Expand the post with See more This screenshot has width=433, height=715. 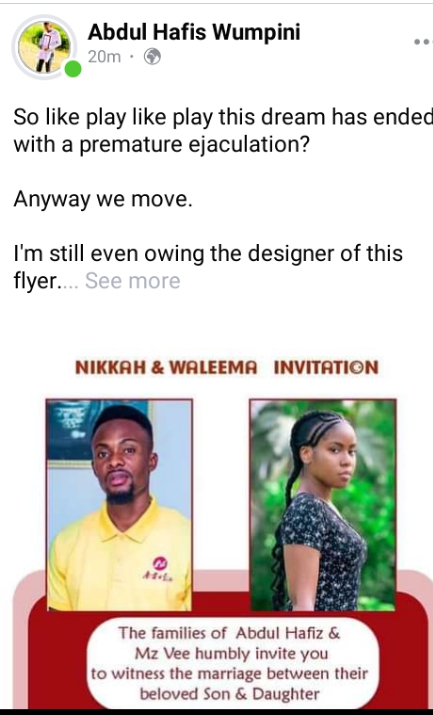coord(132,281)
